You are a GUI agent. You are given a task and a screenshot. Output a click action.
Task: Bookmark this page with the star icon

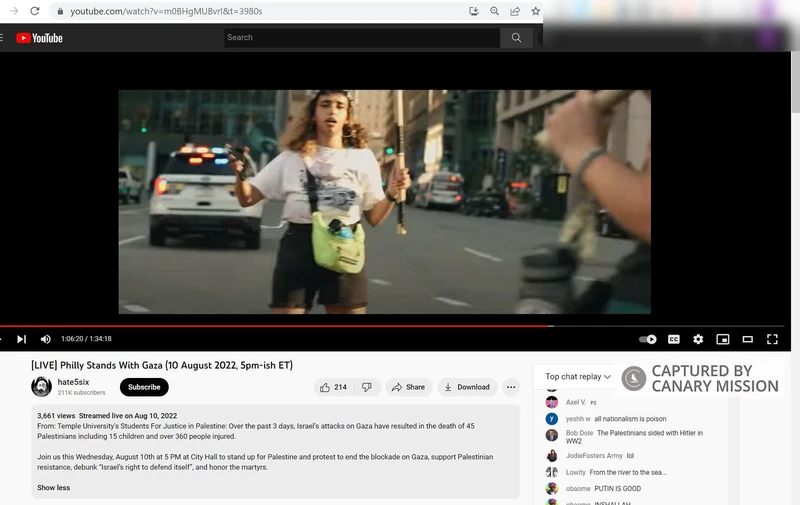[x=535, y=11]
